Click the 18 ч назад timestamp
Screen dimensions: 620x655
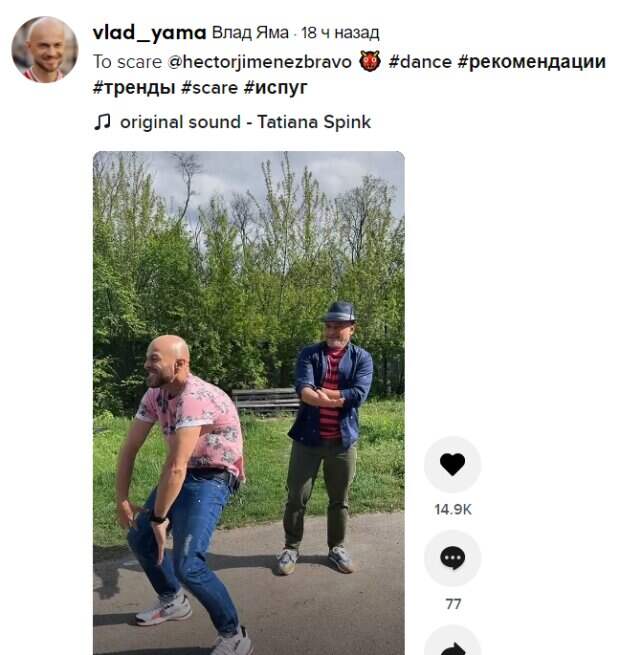coord(340,33)
